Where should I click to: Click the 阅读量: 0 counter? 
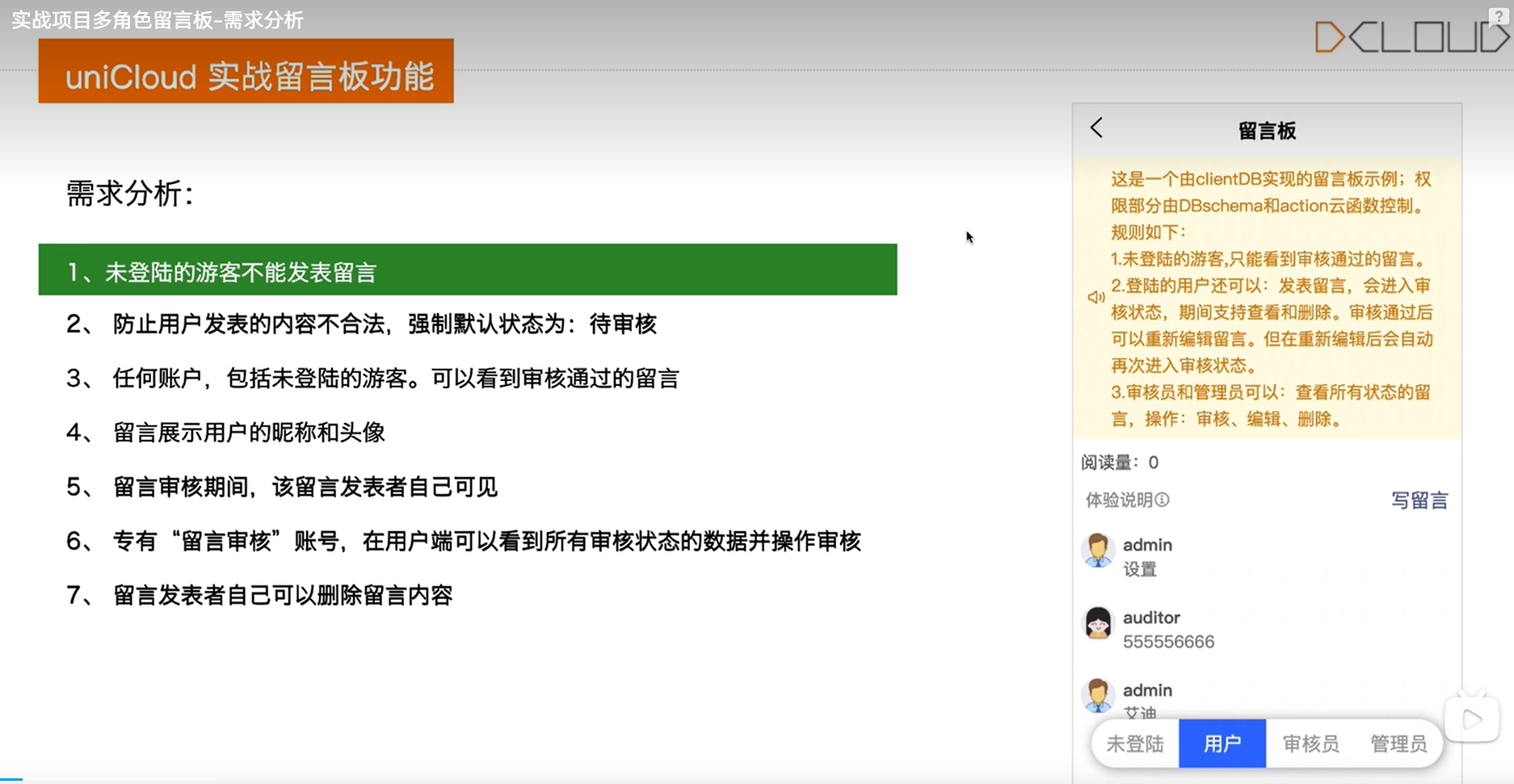pos(1120,462)
